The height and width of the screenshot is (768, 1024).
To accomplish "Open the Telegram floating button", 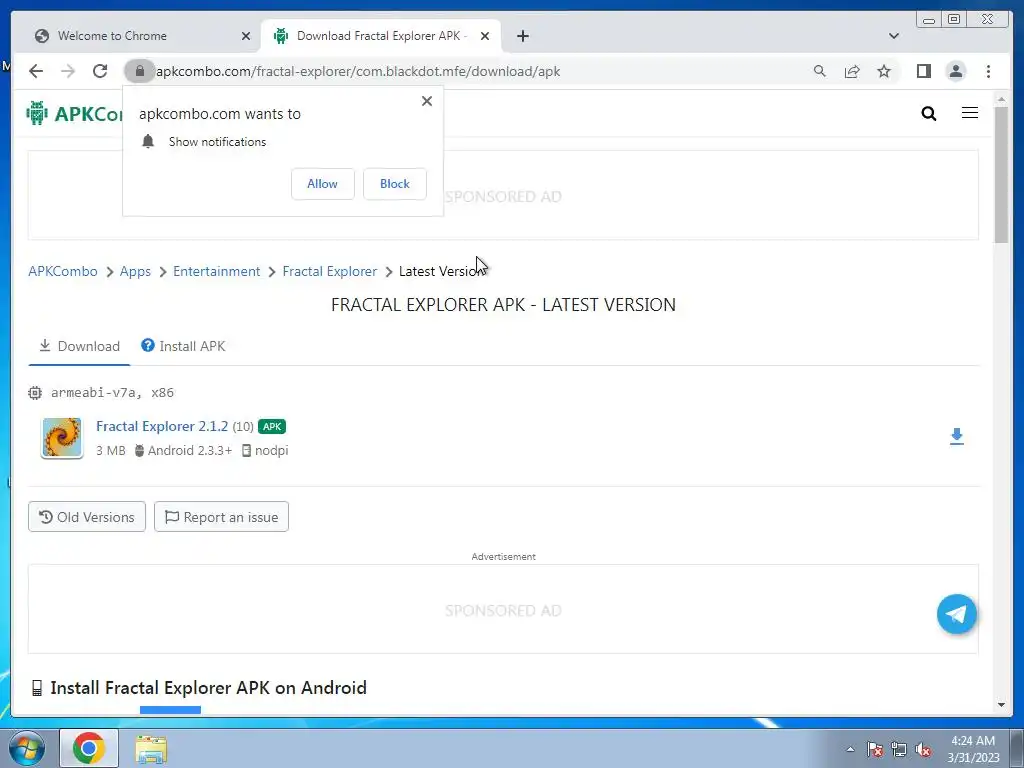I will 957,614.
